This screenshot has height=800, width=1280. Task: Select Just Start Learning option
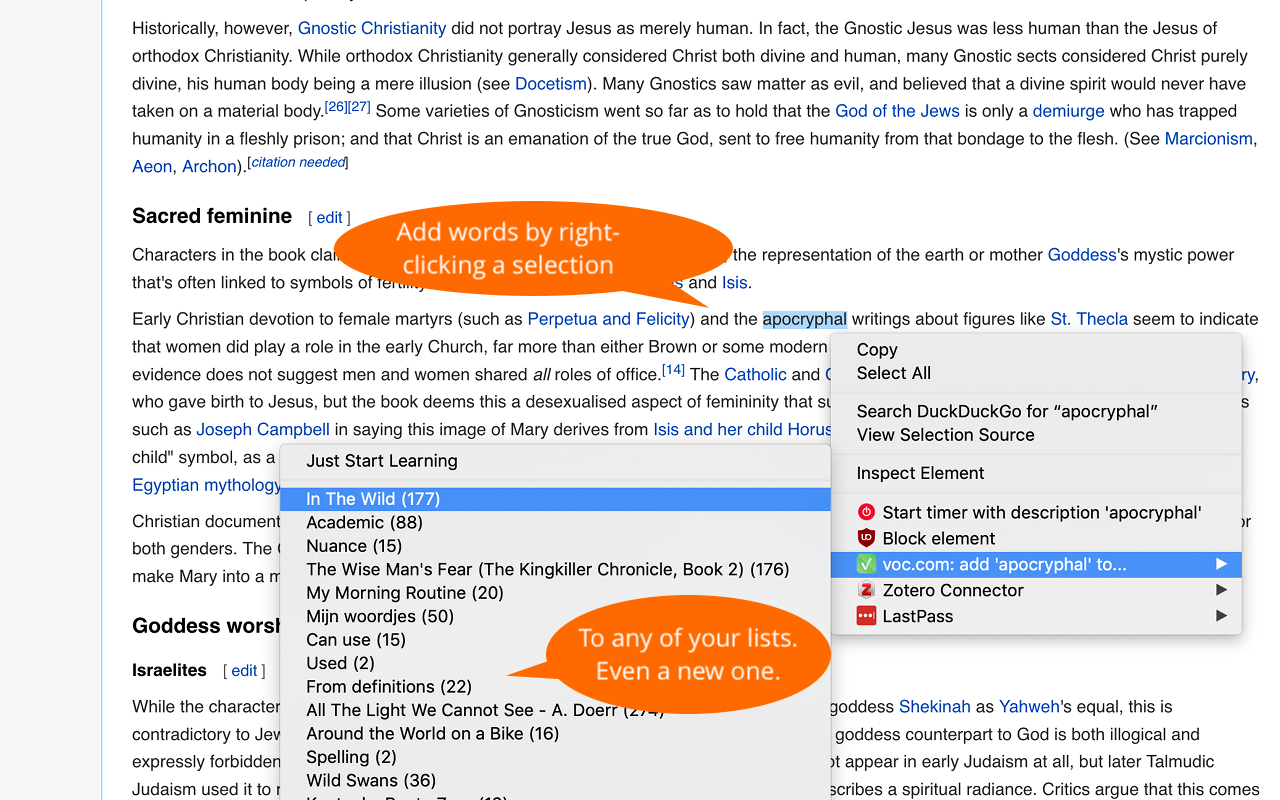[555, 461]
